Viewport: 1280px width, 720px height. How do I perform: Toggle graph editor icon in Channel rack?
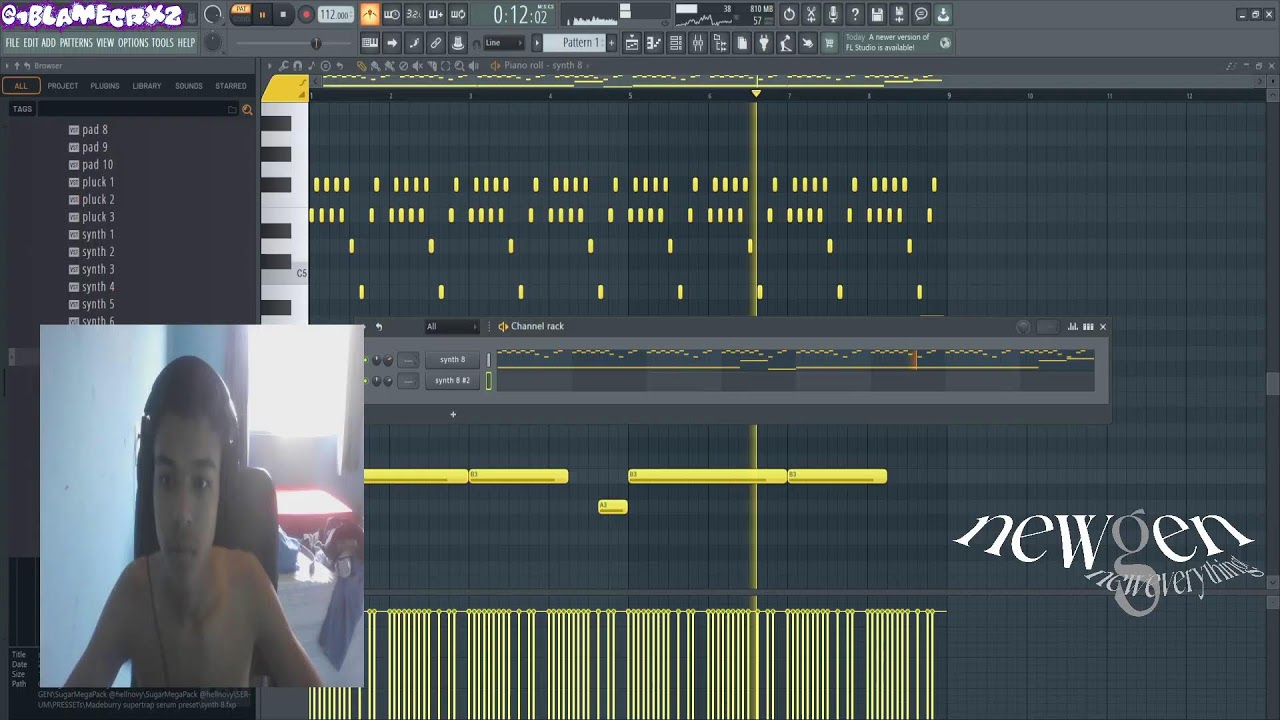[1073, 327]
